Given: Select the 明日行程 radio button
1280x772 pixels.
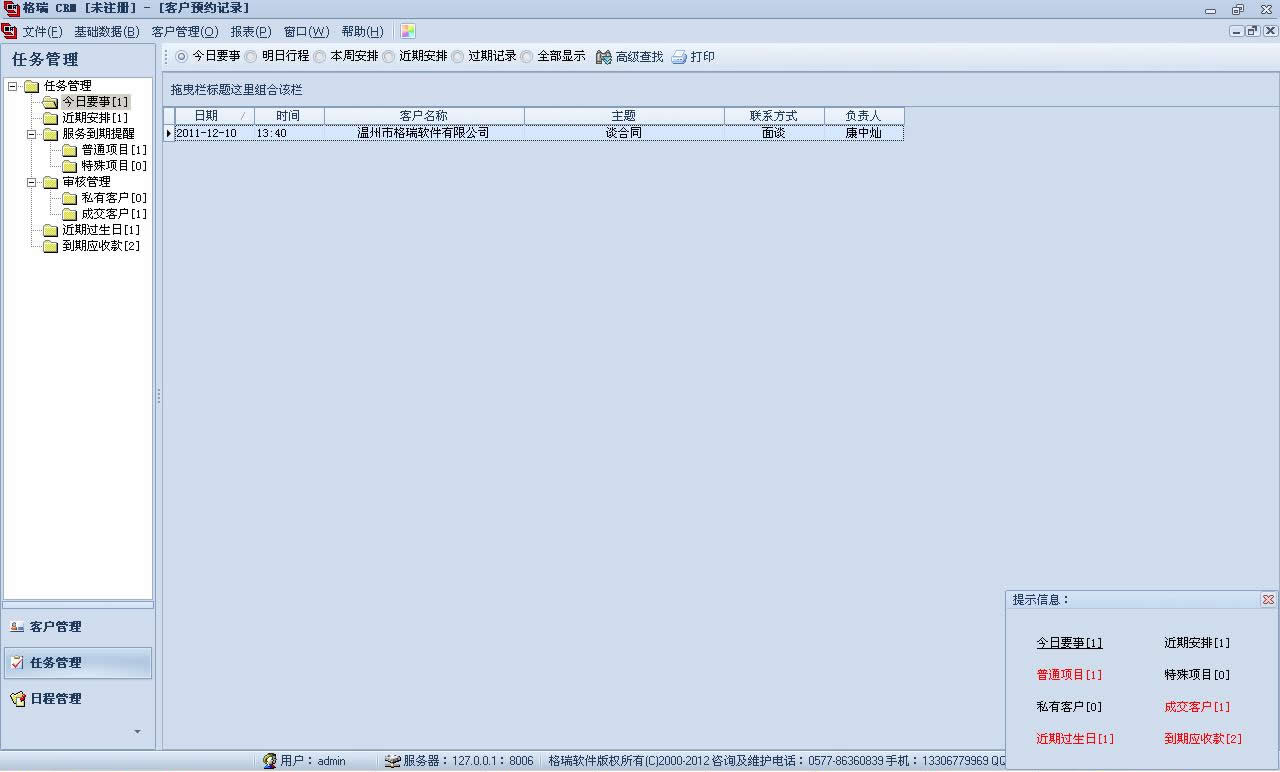Looking at the screenshot, I should coord(251,57).
